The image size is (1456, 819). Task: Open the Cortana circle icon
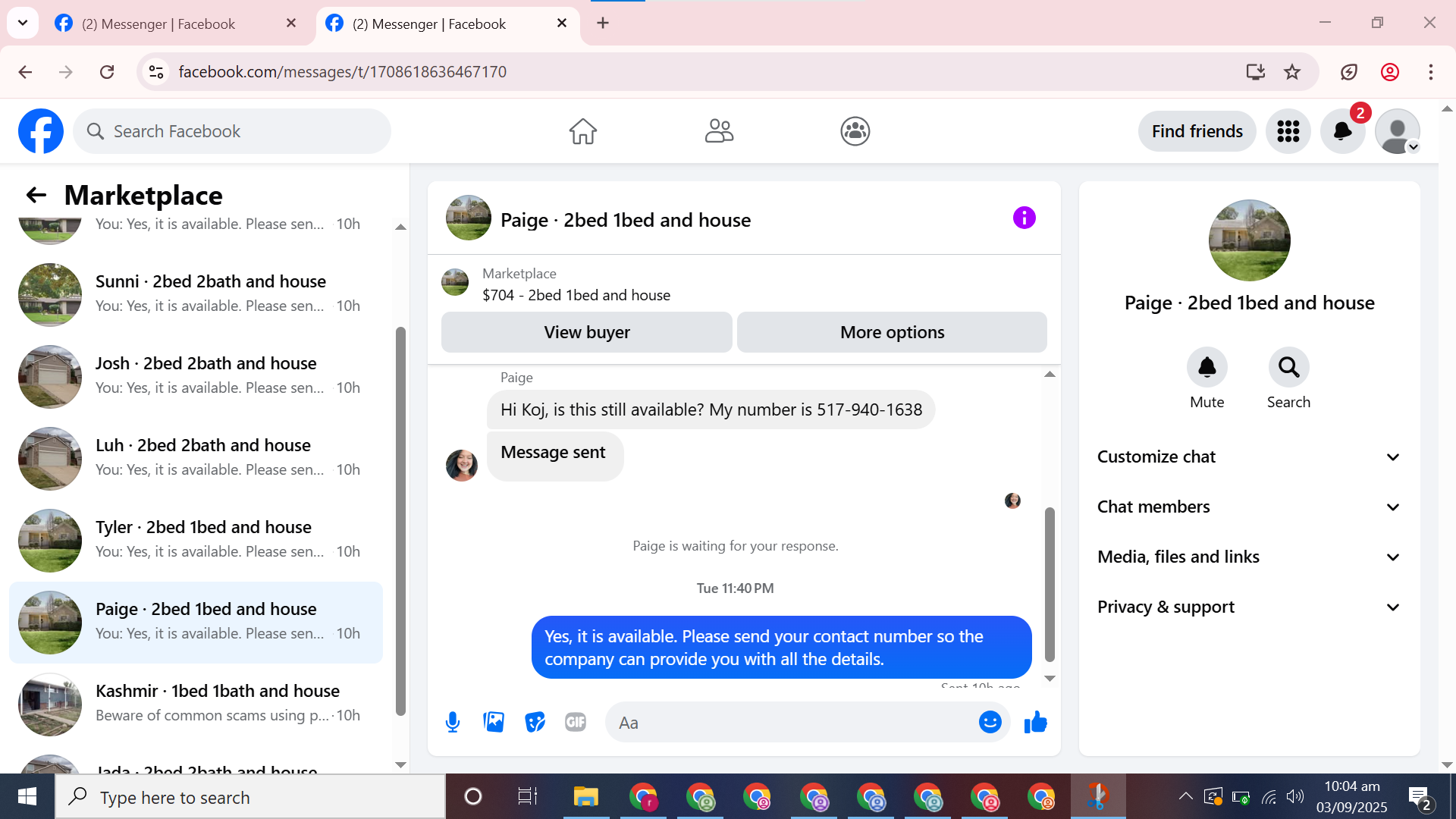(x=473, y=797)
